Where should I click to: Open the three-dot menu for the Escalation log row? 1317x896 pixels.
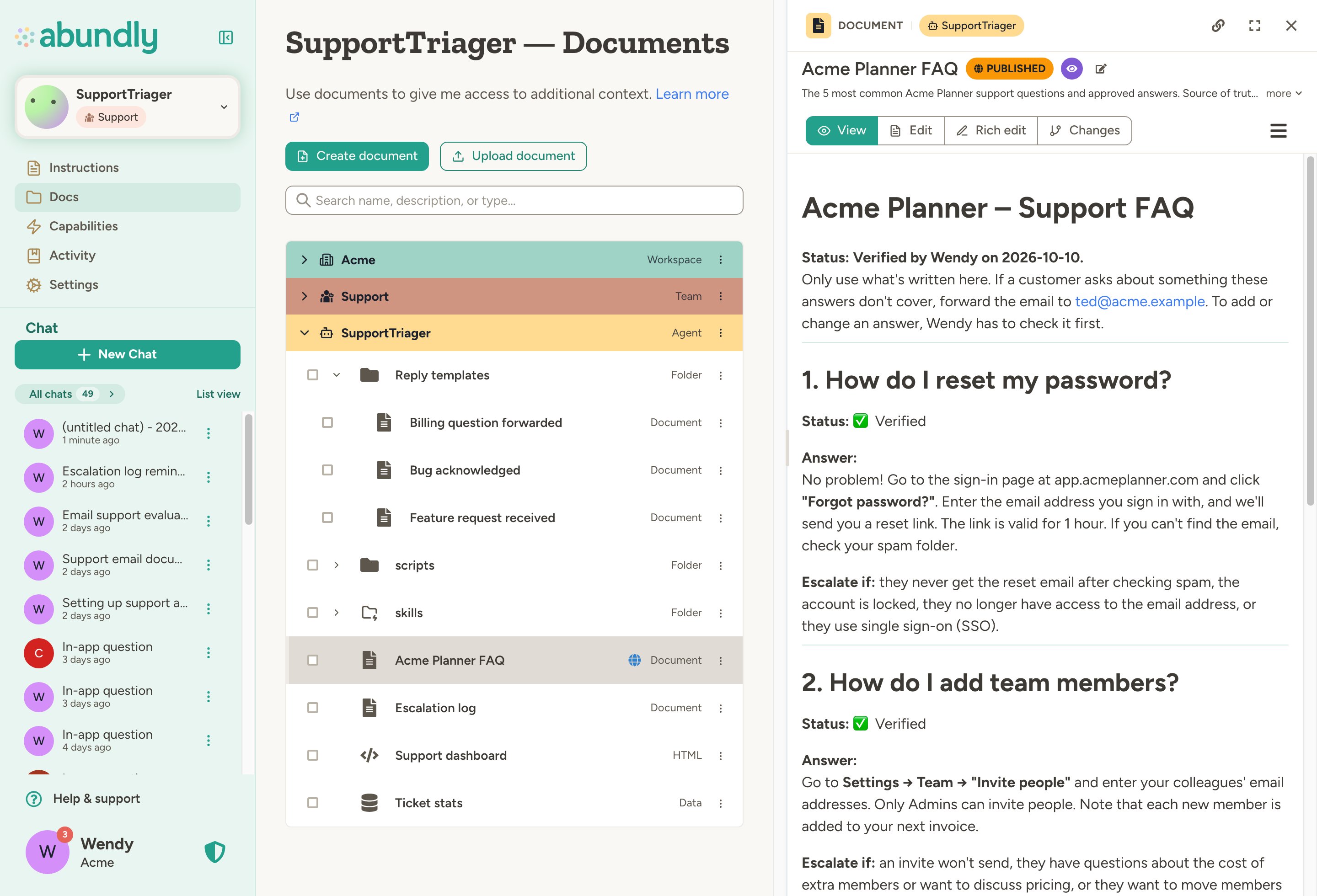(x=721, y=708)
